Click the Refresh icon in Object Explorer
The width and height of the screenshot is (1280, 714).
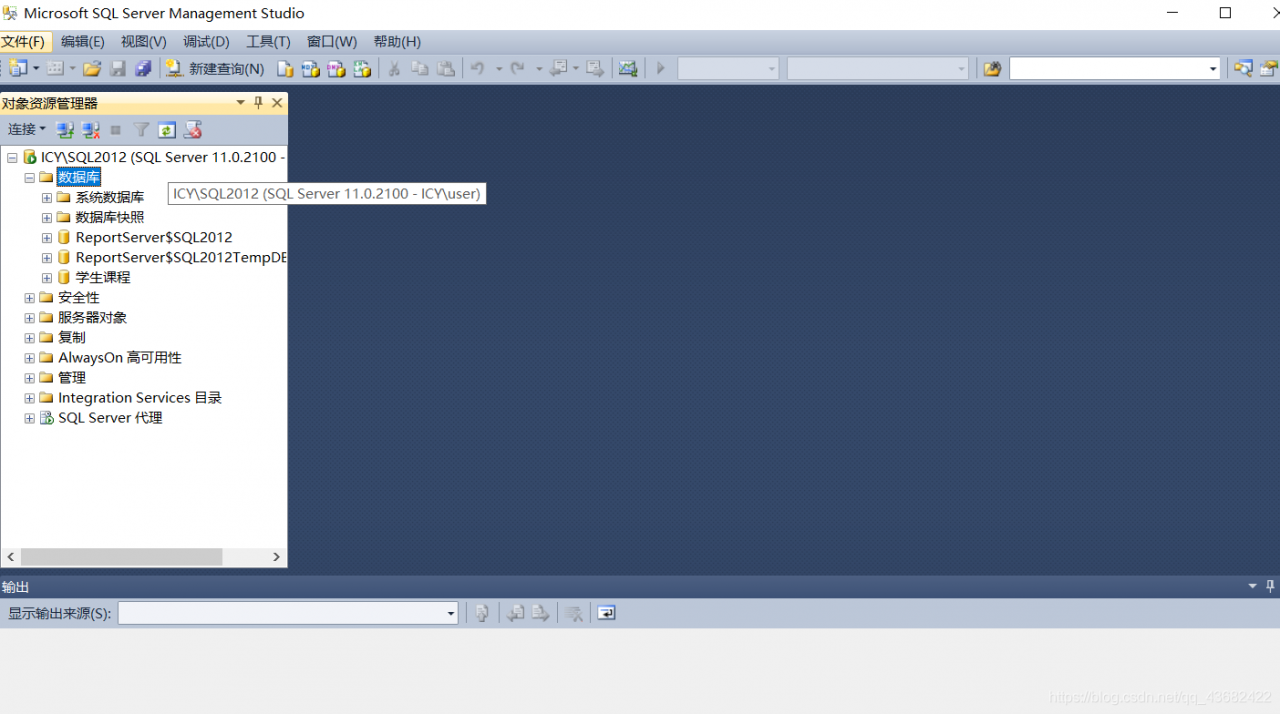point(167,130)
